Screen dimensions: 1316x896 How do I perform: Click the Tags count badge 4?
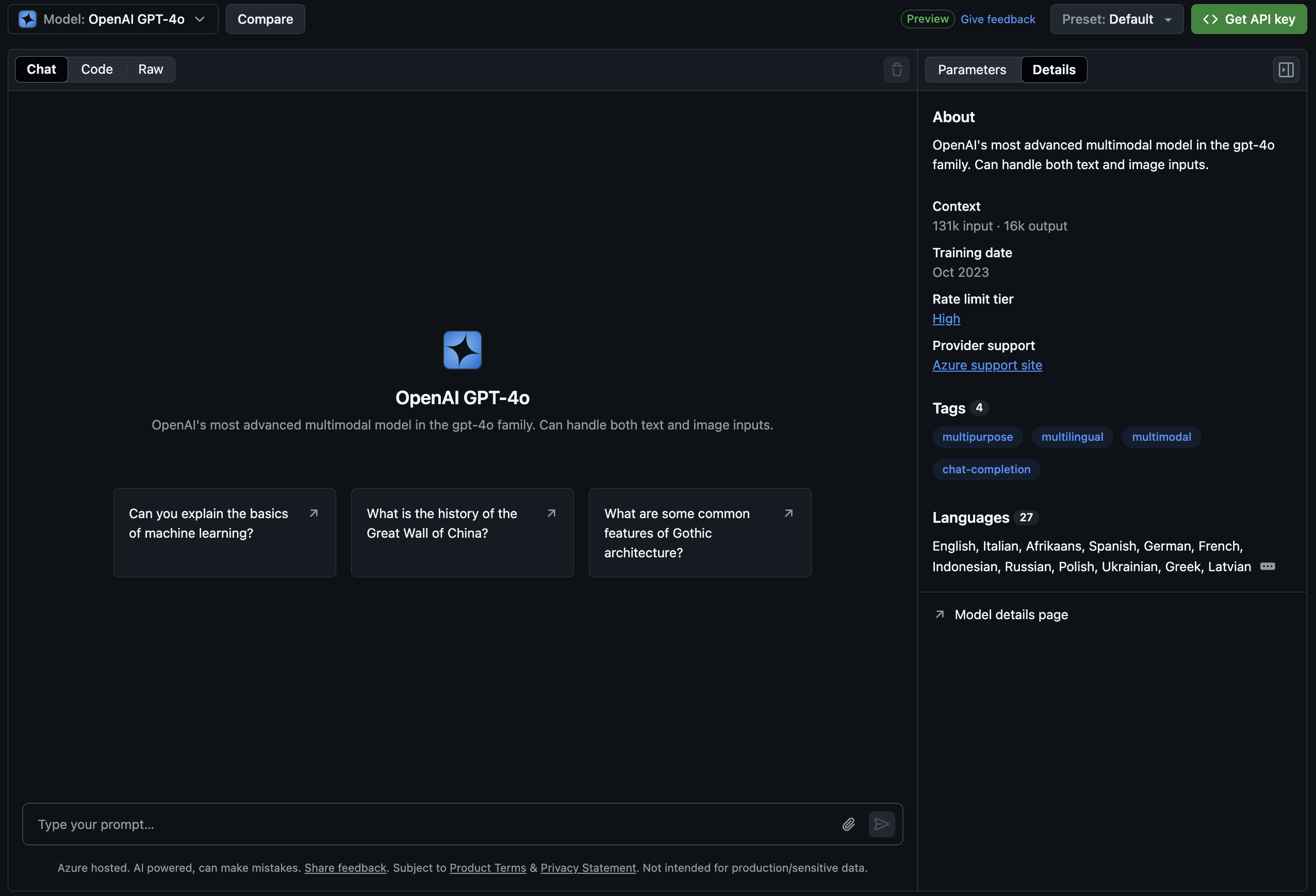[x=979, y=407]
